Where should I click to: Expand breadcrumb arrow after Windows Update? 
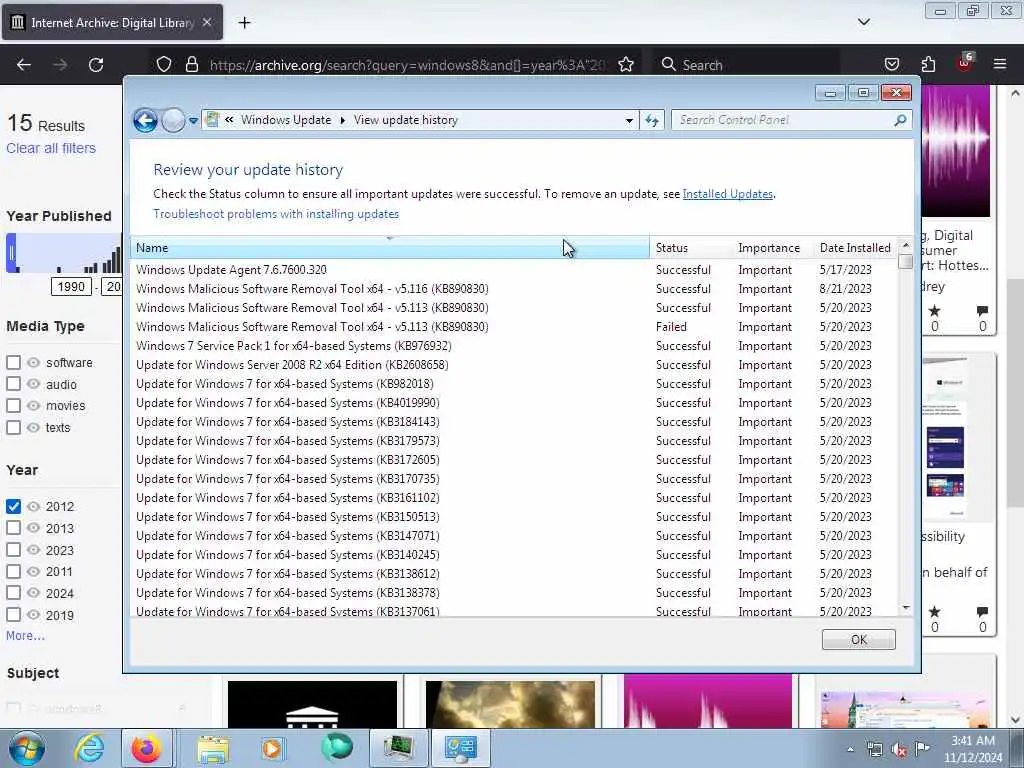[342, 120]
